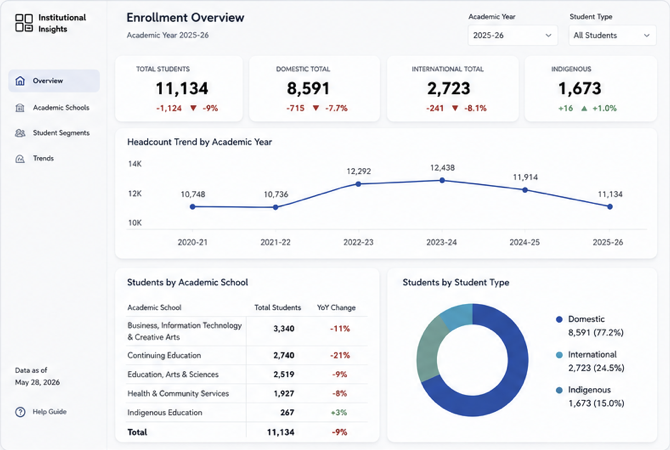The image size is (670, 450).
Task: Select the Health & Community Services row label
Action: click(178, 394)
